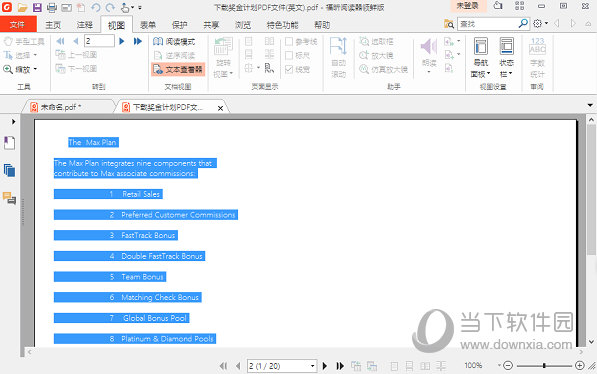Start 自动滚动 auto scroll
The image size is (597, 374).
pos(338,58)
